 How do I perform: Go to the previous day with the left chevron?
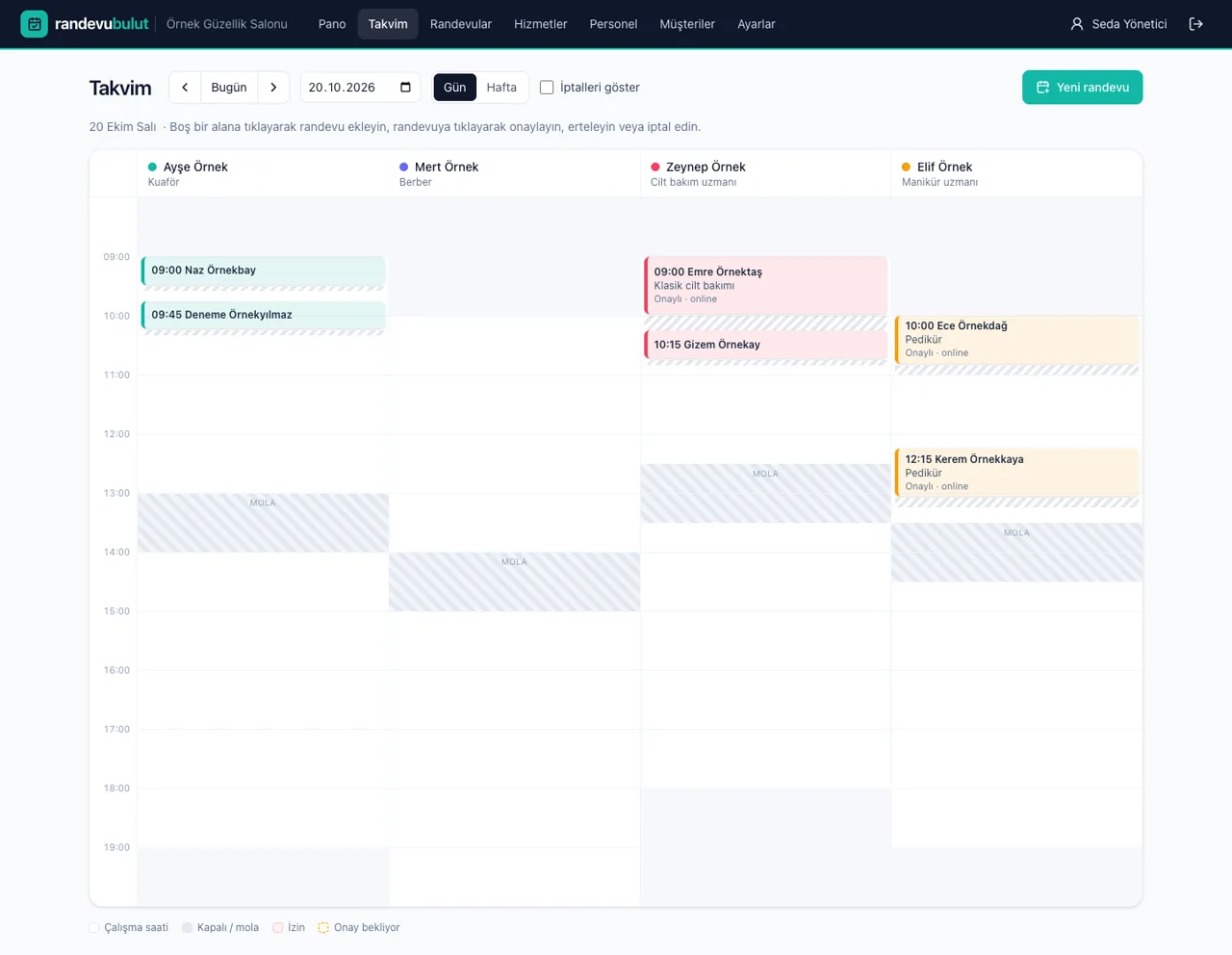(185, 88)
